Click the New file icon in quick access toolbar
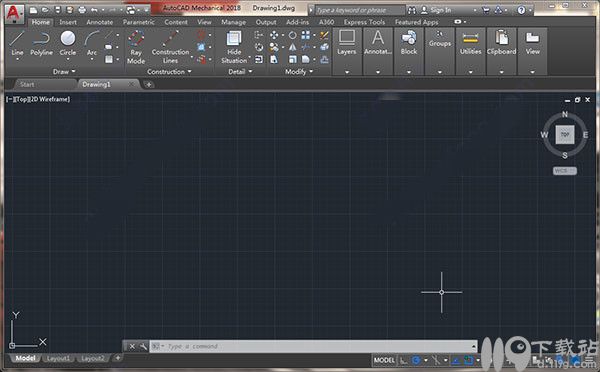This screenshot has width=600, height=372. (34, 10)
